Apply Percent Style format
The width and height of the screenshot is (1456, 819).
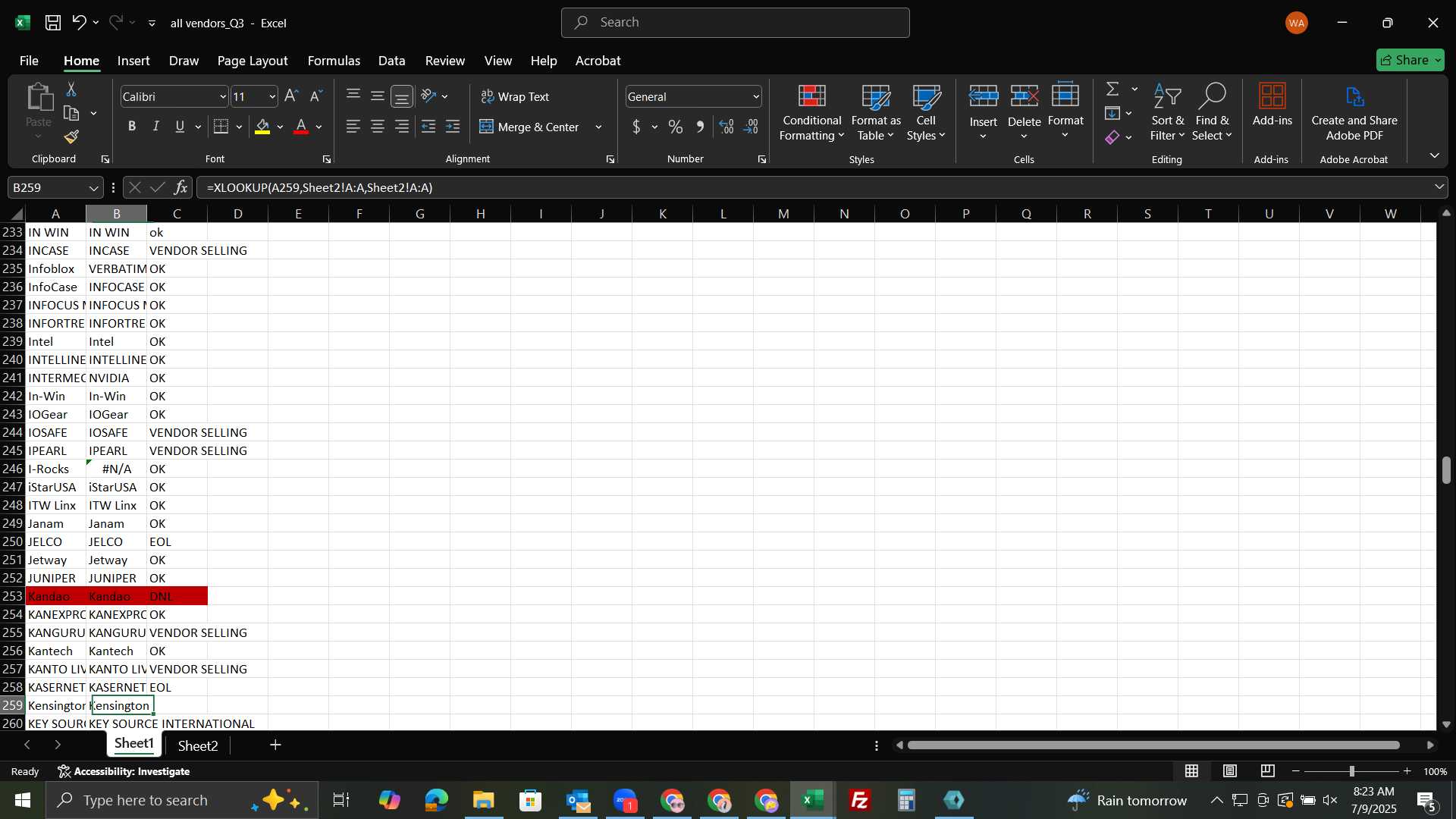click(x=676, y=127)
